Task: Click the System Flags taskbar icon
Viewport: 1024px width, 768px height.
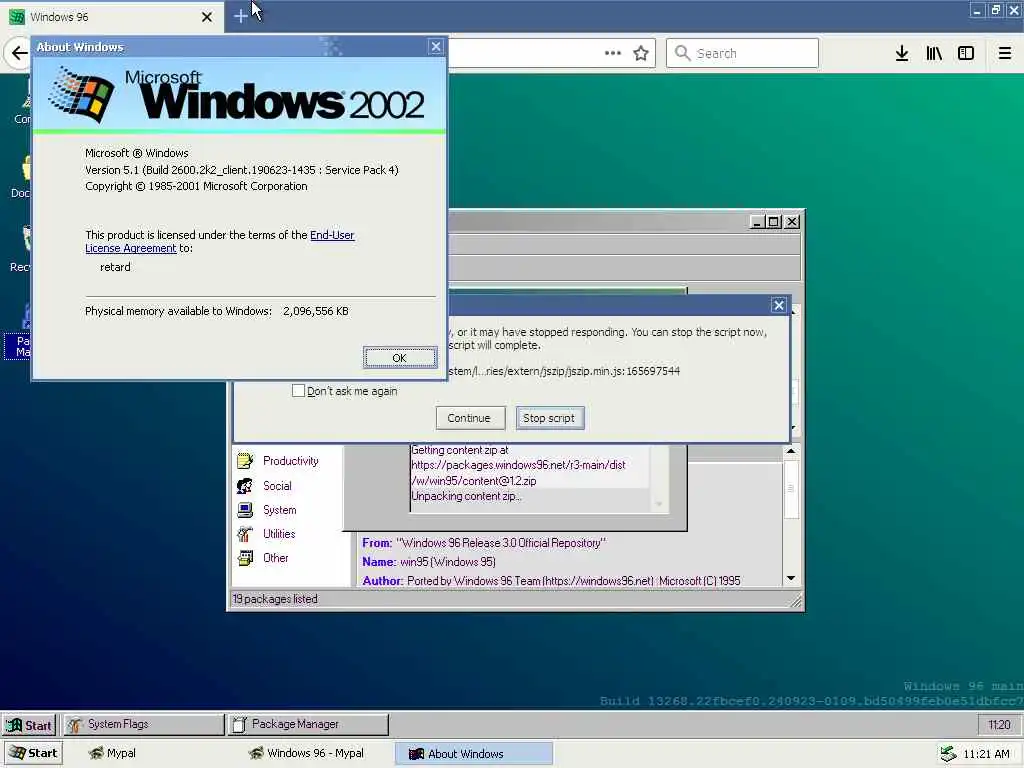Action: [x=75, y=724]
